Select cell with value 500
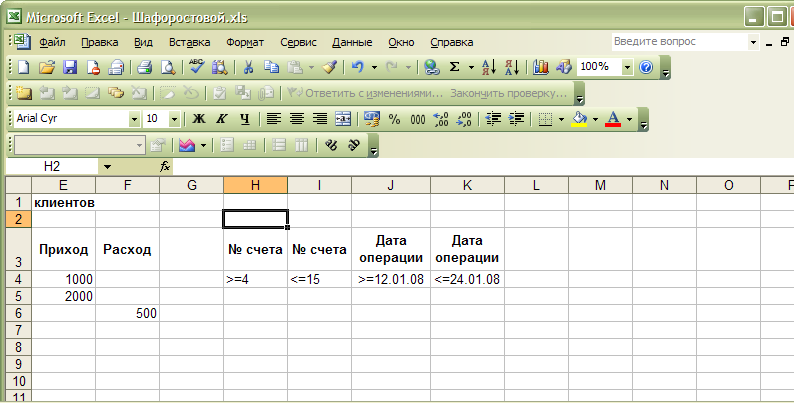 (x=127, y=313)
